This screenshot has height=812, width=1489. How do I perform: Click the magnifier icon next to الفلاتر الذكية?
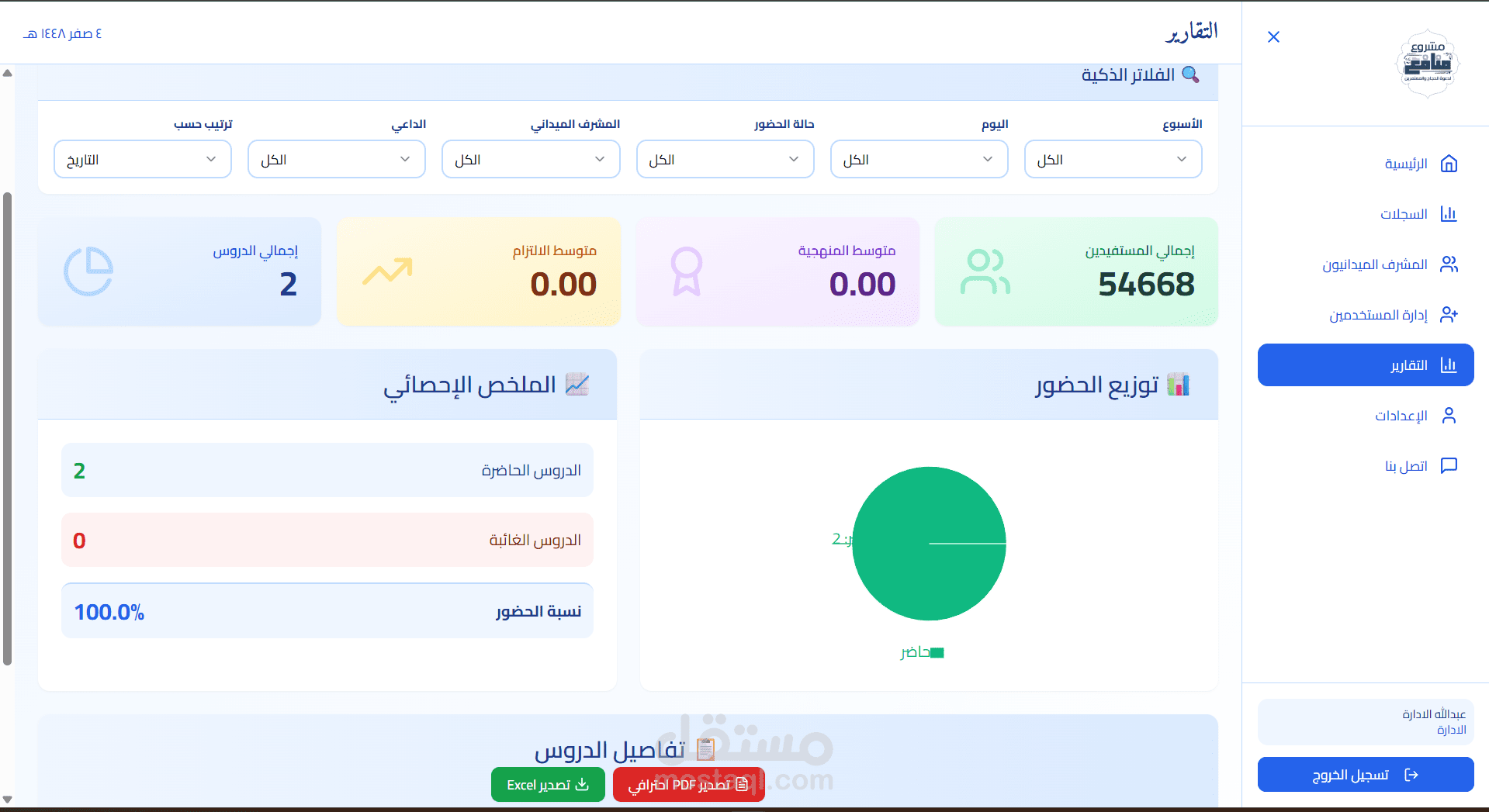point(1190,74)
